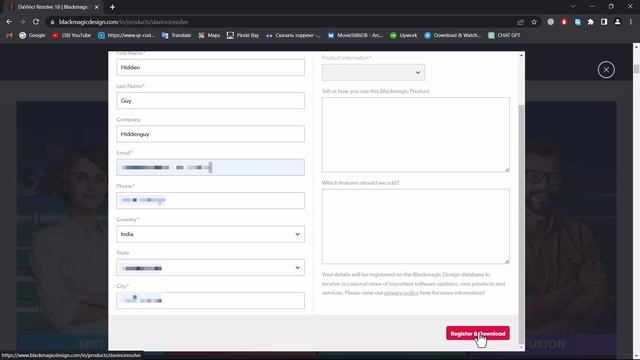Click the browser page's vertical scrollbar
640x360 pixels.
[x=636, y=69]
